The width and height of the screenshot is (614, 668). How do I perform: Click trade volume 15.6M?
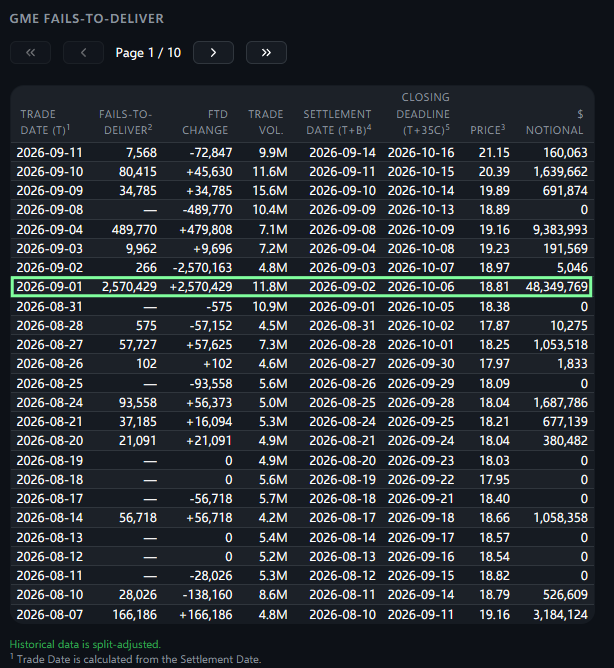tap(270, 190)
